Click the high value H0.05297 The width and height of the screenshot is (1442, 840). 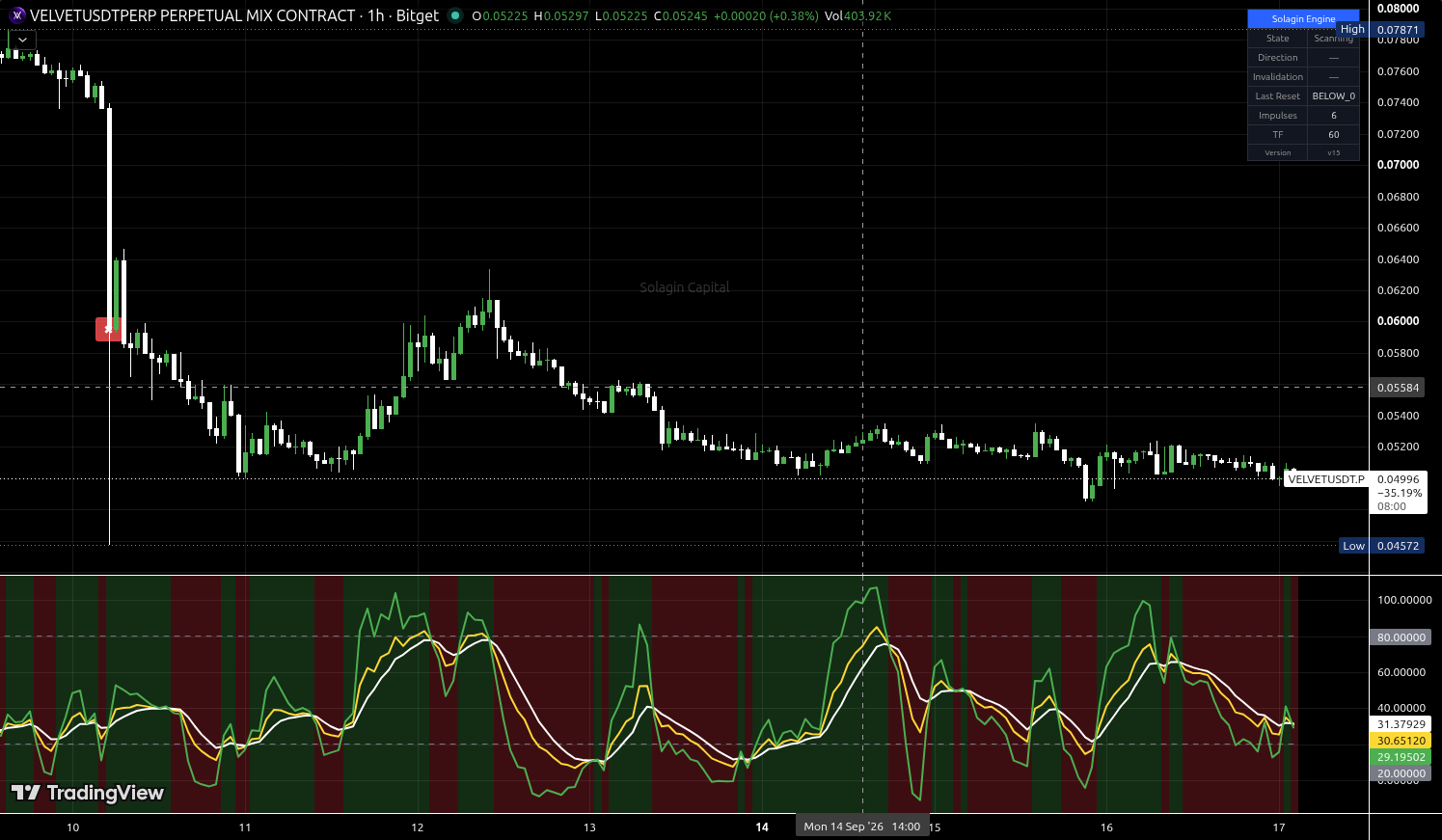pos(560,16)
